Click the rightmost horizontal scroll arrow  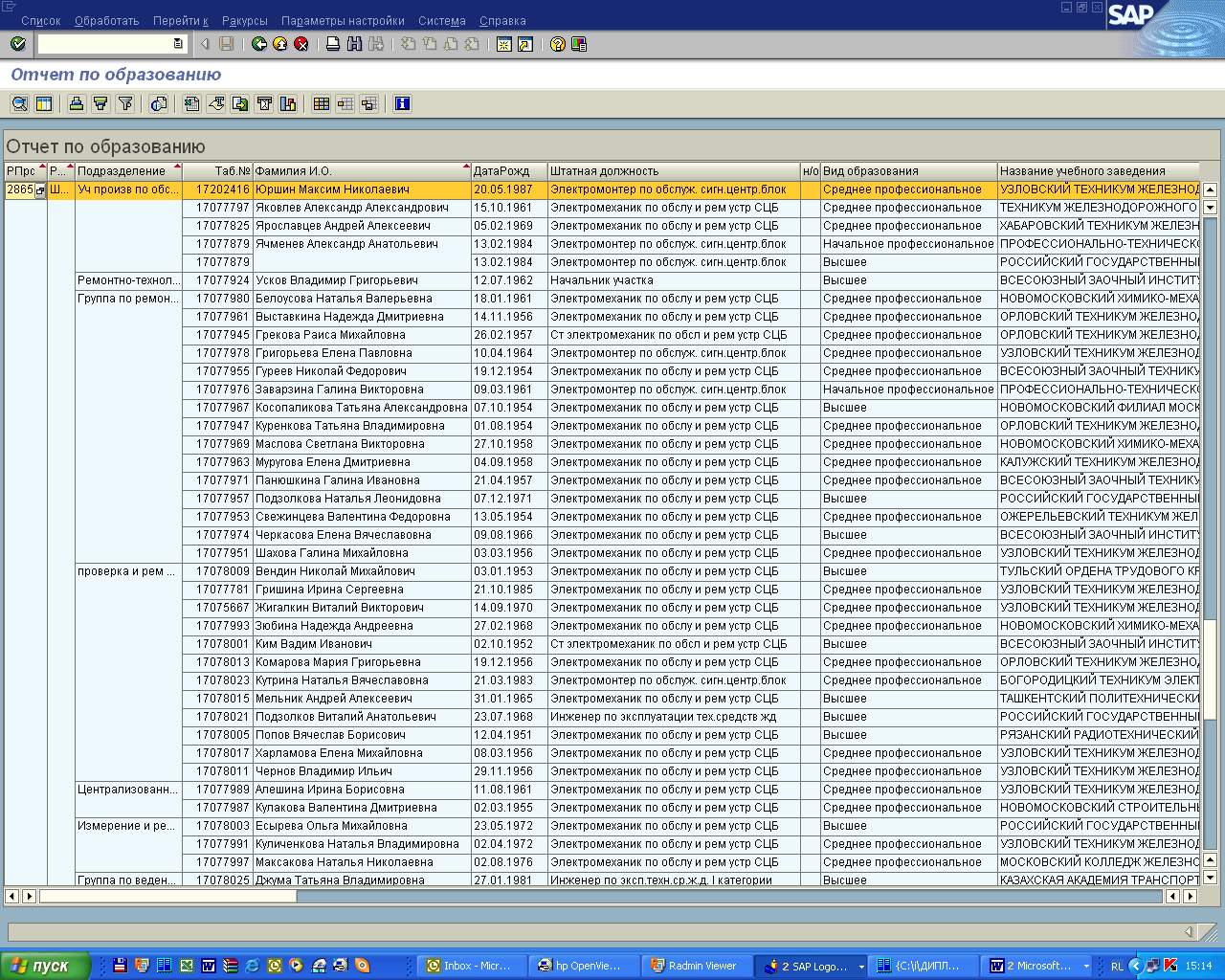[1191, 897]
